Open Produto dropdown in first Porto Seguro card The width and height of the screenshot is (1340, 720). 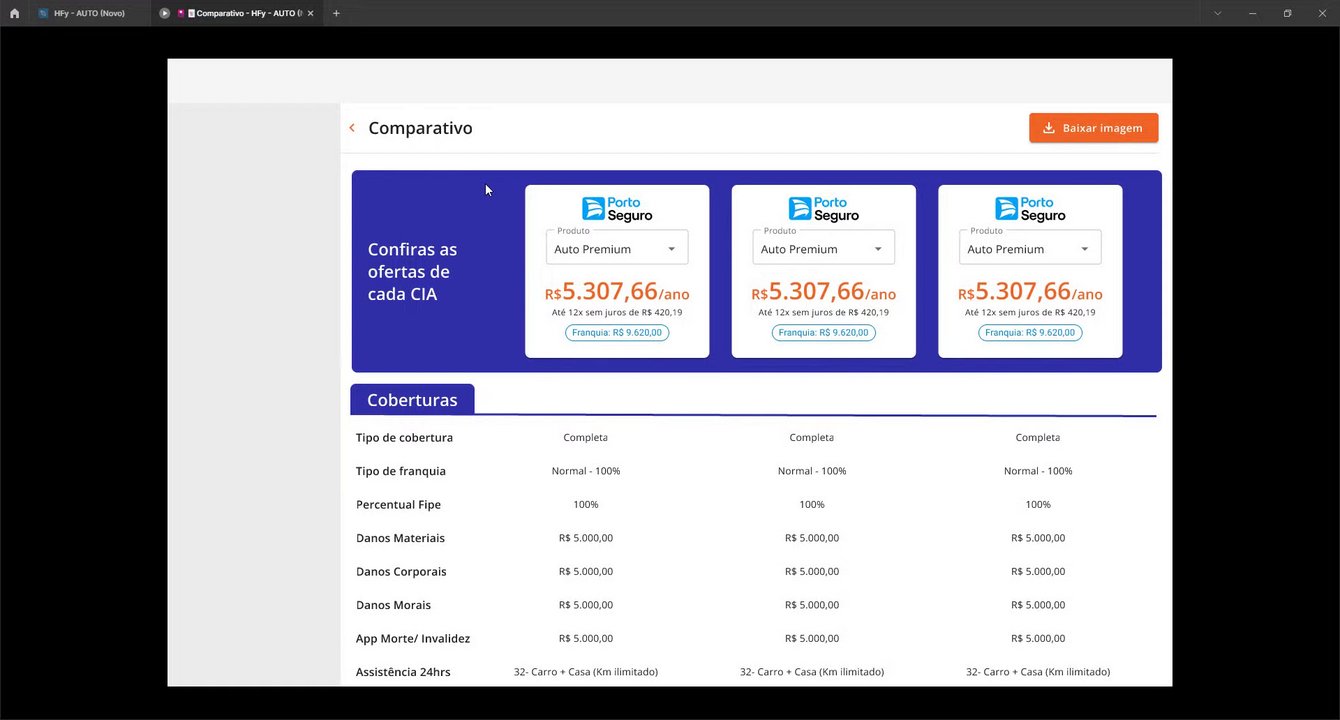click(617, 248)
